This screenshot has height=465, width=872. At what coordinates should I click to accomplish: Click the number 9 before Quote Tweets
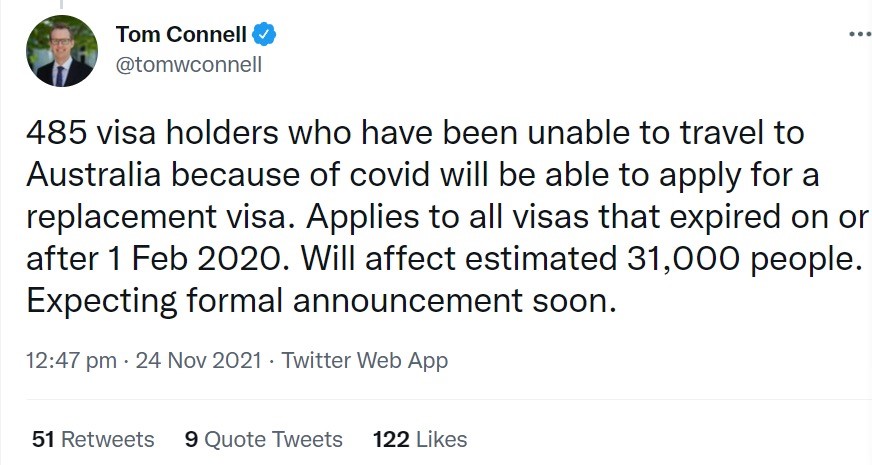click(x=191, y=439)
